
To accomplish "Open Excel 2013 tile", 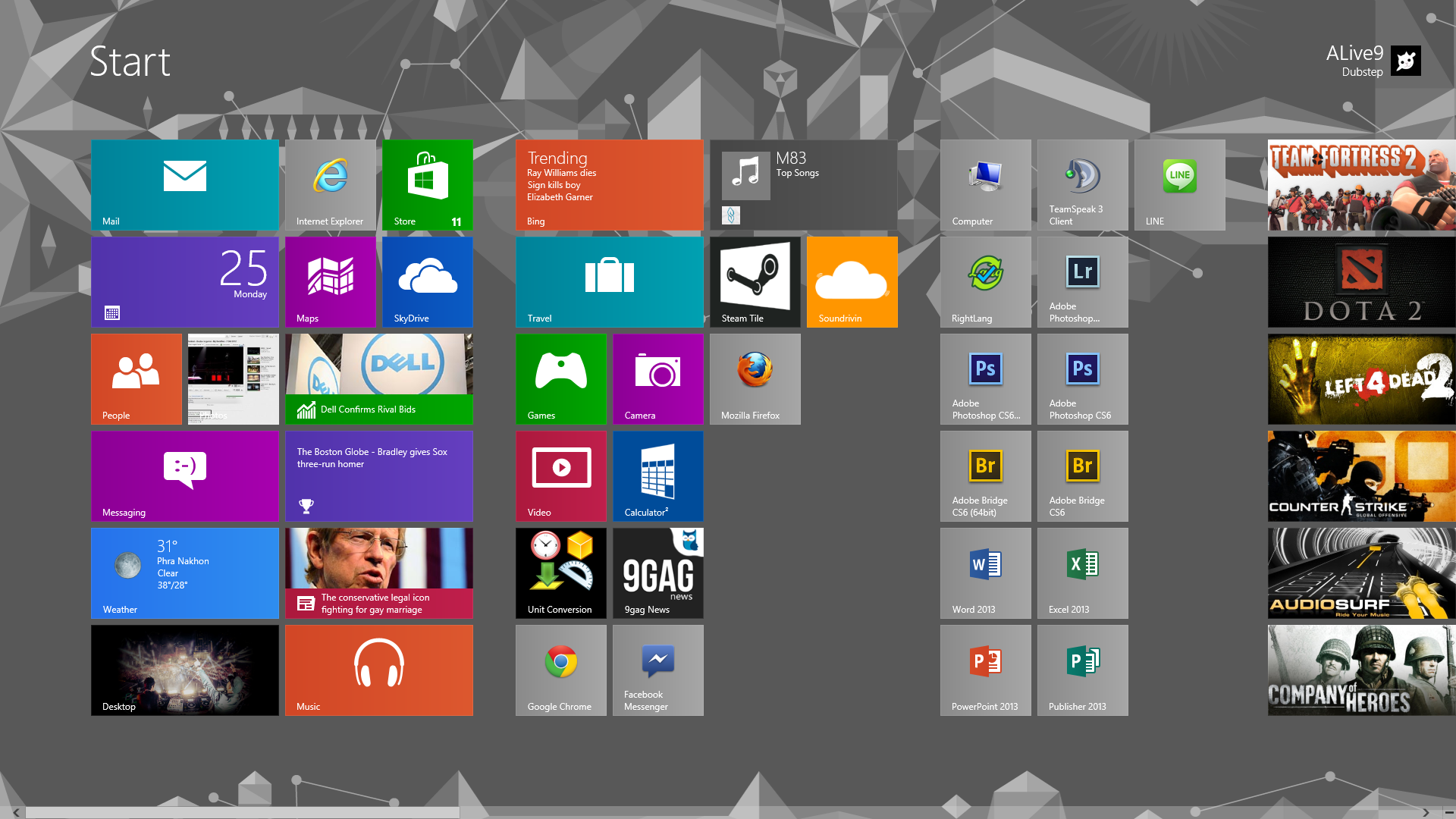I will pyautogui.click(x=1082, y=573).
